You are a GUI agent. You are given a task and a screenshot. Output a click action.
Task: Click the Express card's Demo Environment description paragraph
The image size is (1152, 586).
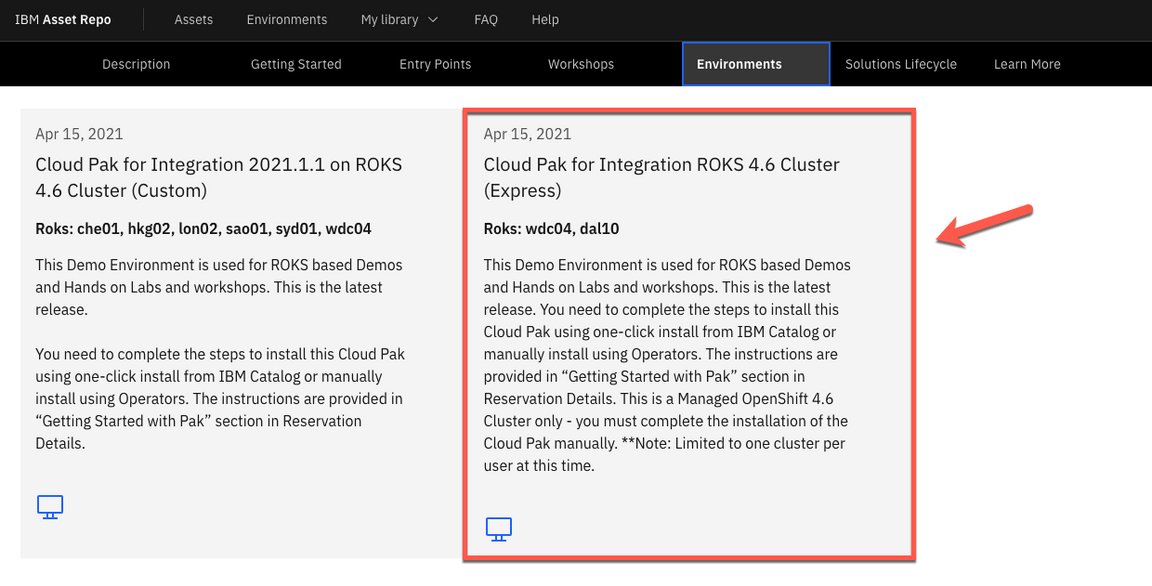(x=667, y=364)
